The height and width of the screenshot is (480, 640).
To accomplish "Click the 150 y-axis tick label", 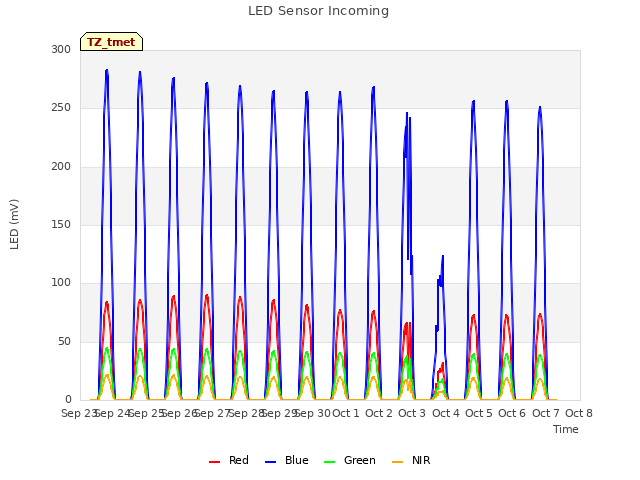I will coord(61,224).
